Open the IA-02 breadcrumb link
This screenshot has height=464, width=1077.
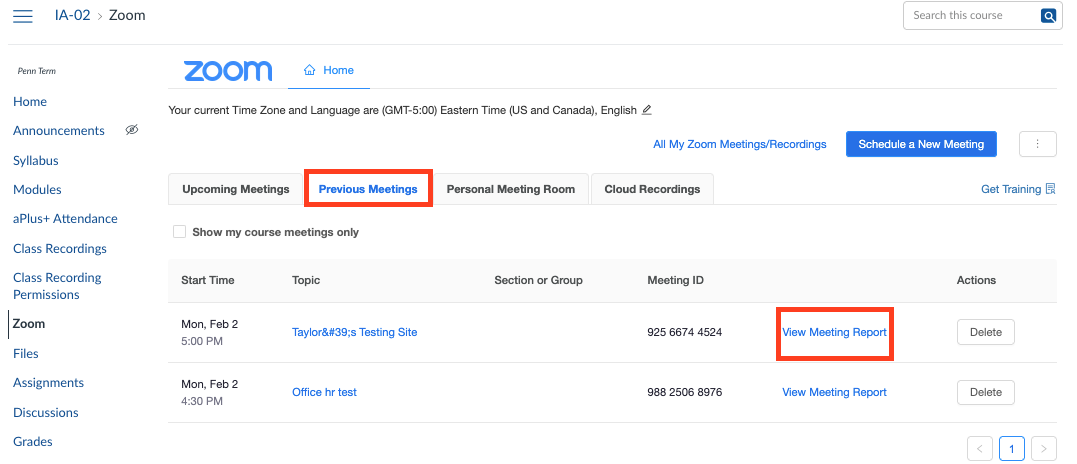(x=72, y=15)
